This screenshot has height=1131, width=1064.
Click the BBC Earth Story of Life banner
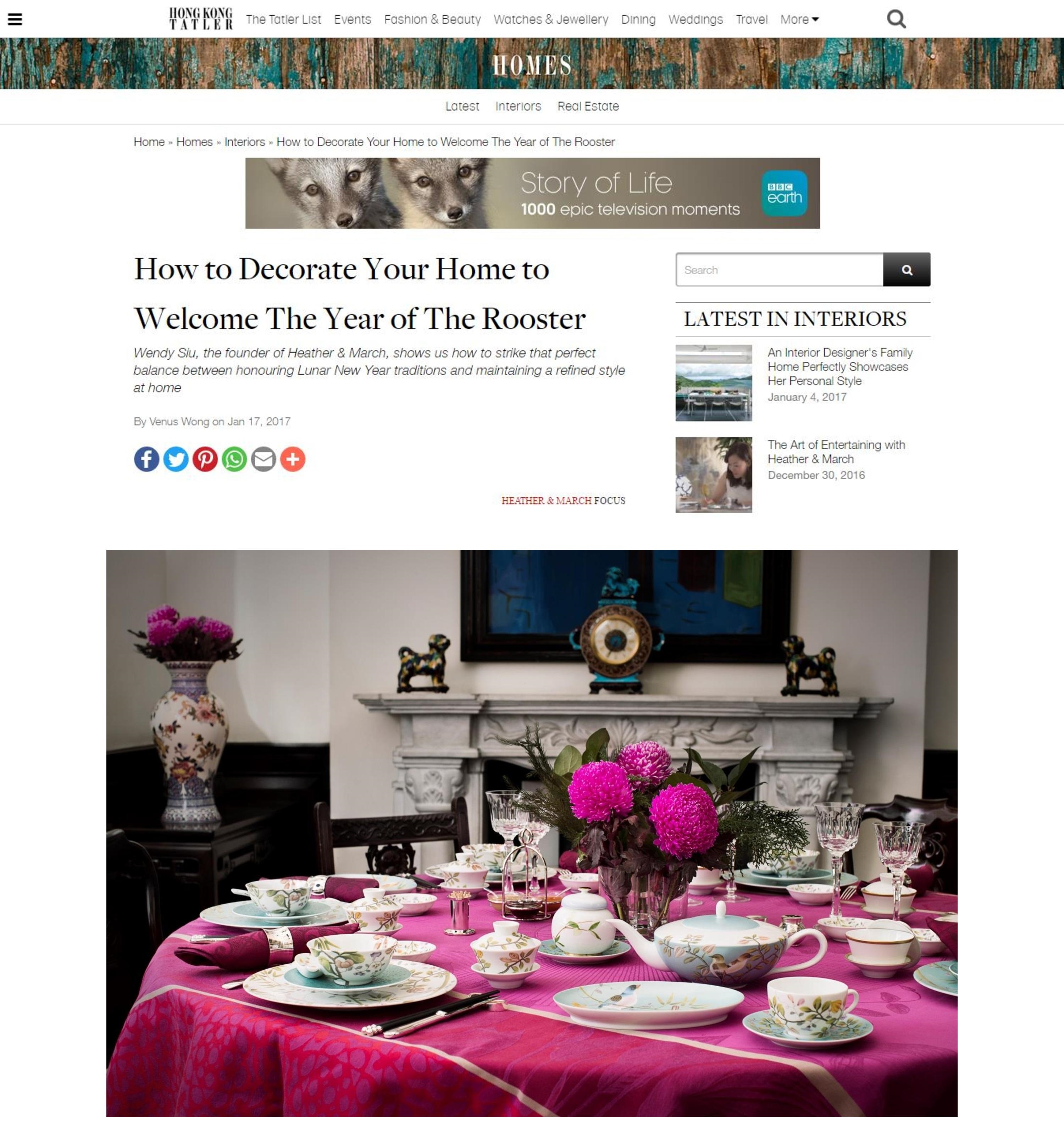533,193
